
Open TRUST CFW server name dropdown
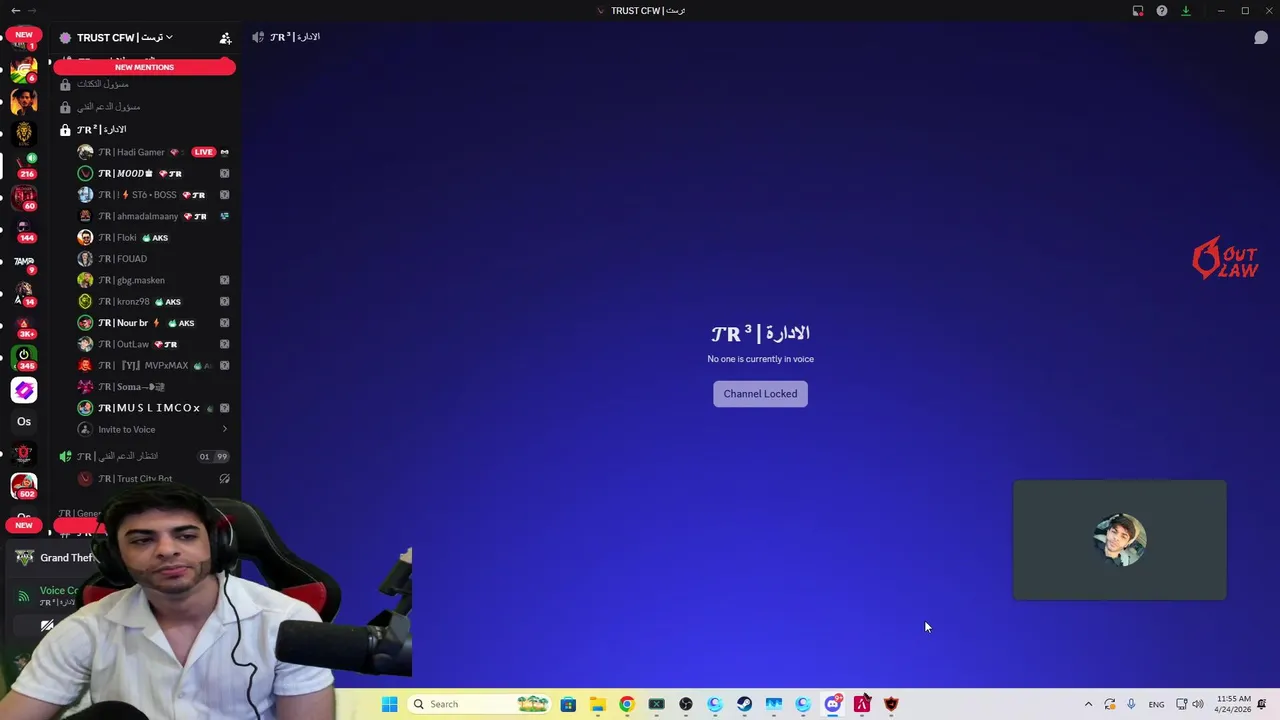tap(125, 38)
